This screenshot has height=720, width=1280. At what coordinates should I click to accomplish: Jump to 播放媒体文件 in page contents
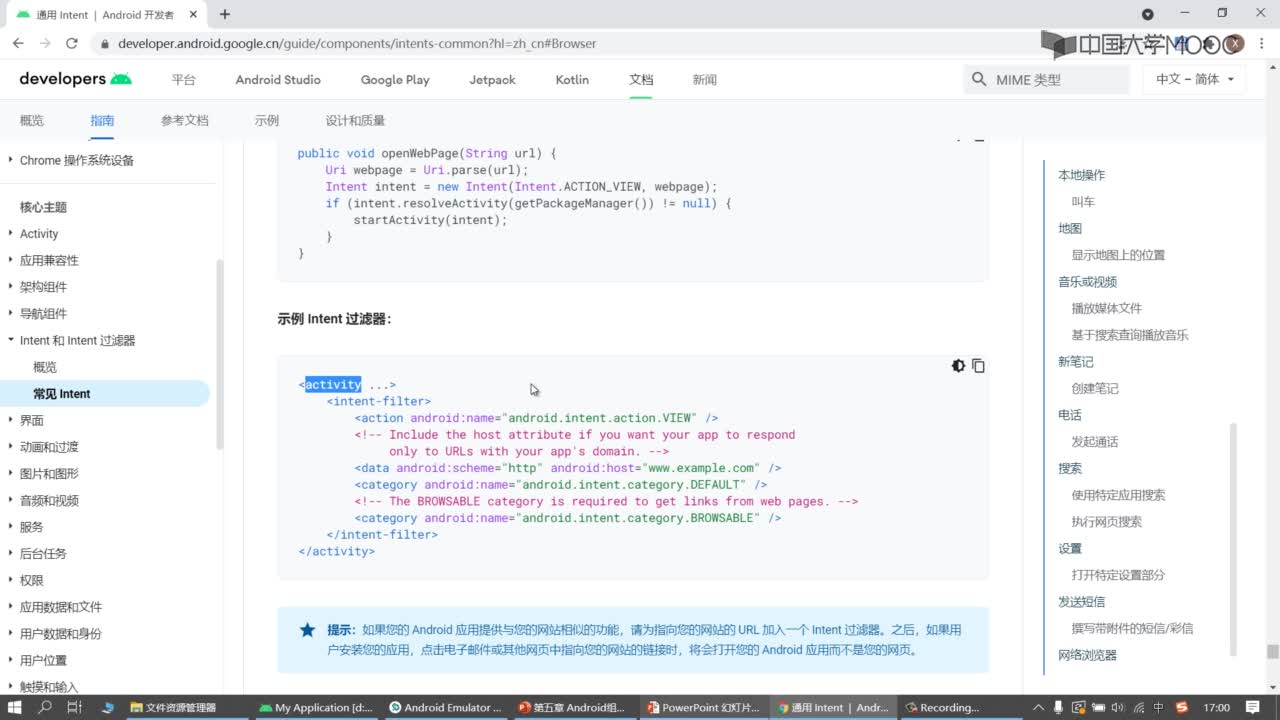tap(1106, 308)
